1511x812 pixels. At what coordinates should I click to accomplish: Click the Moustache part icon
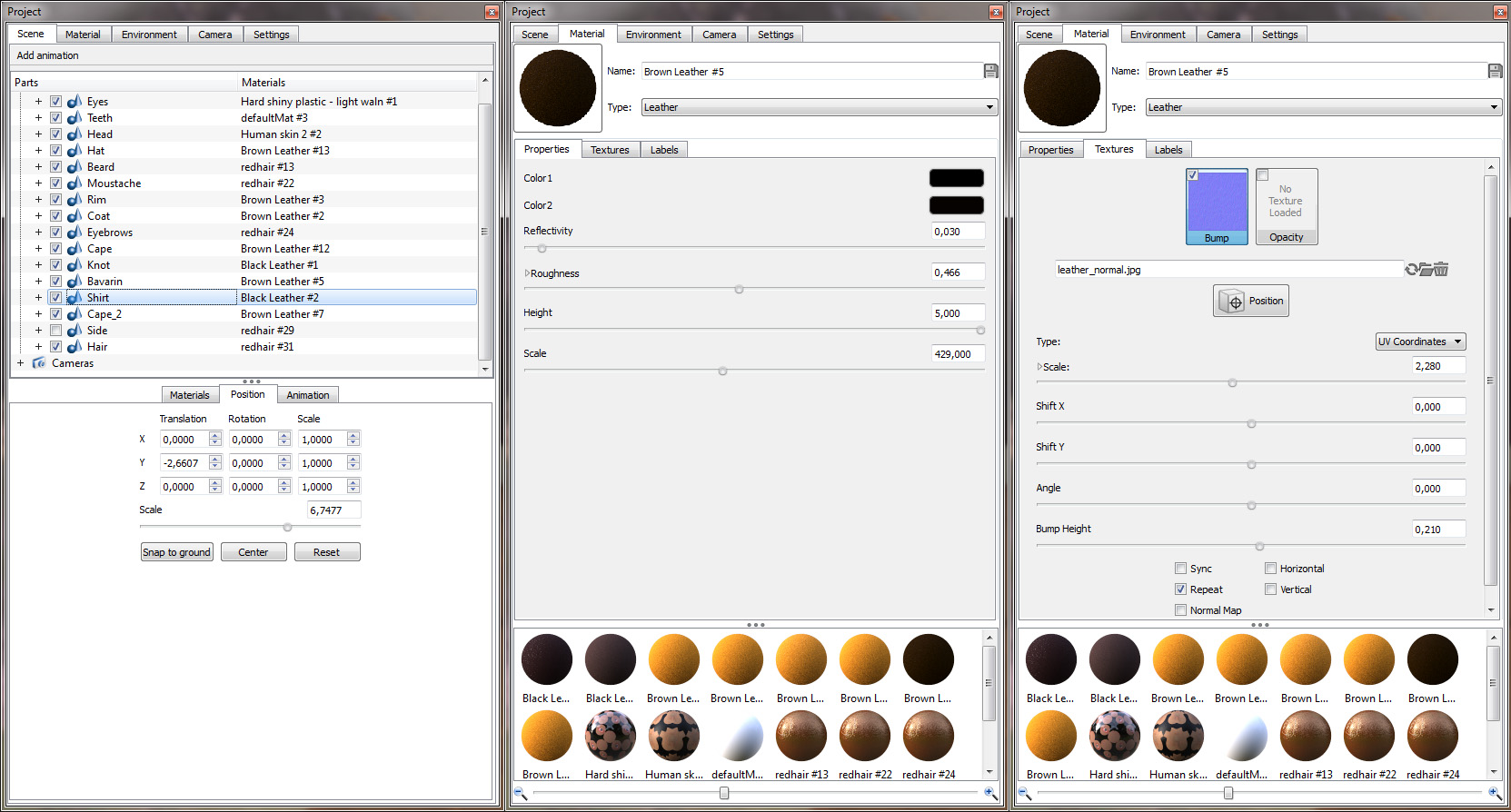(x=75, y=183)
